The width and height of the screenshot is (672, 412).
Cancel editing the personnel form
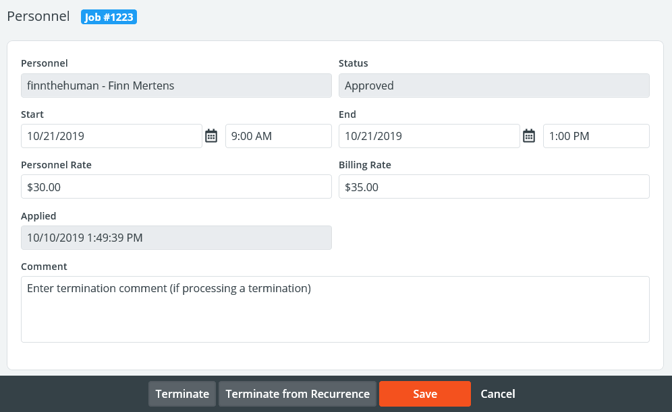click(x=498, y=394)
